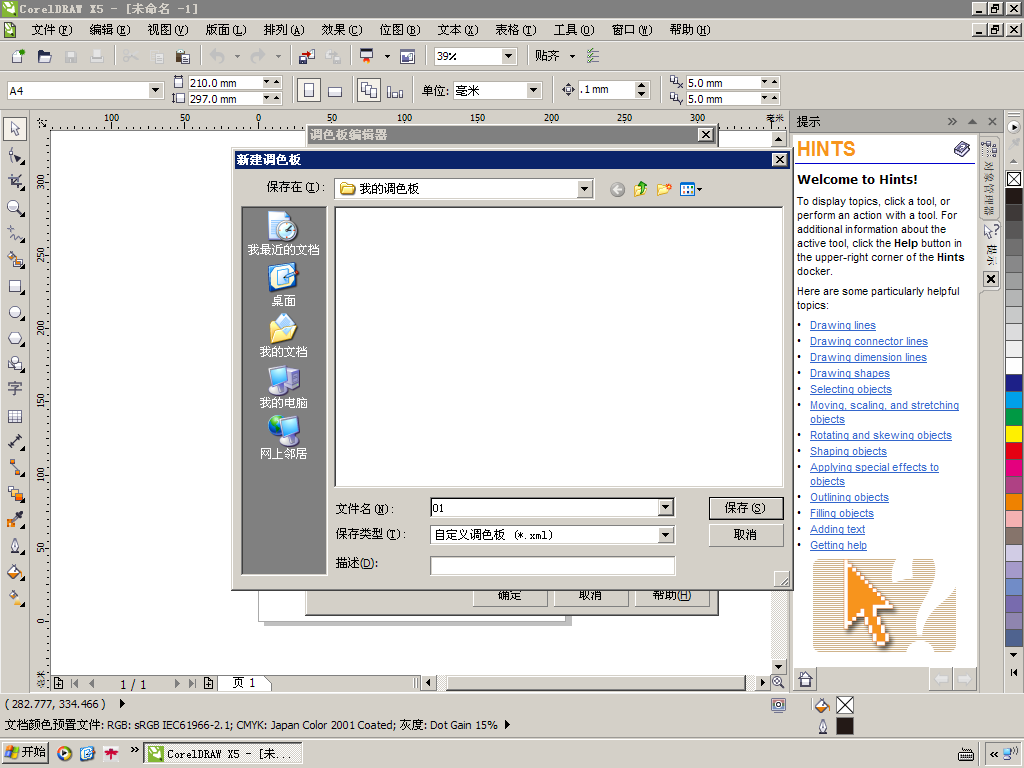
Task: Select the Rectangle tool
Action: 14,287
